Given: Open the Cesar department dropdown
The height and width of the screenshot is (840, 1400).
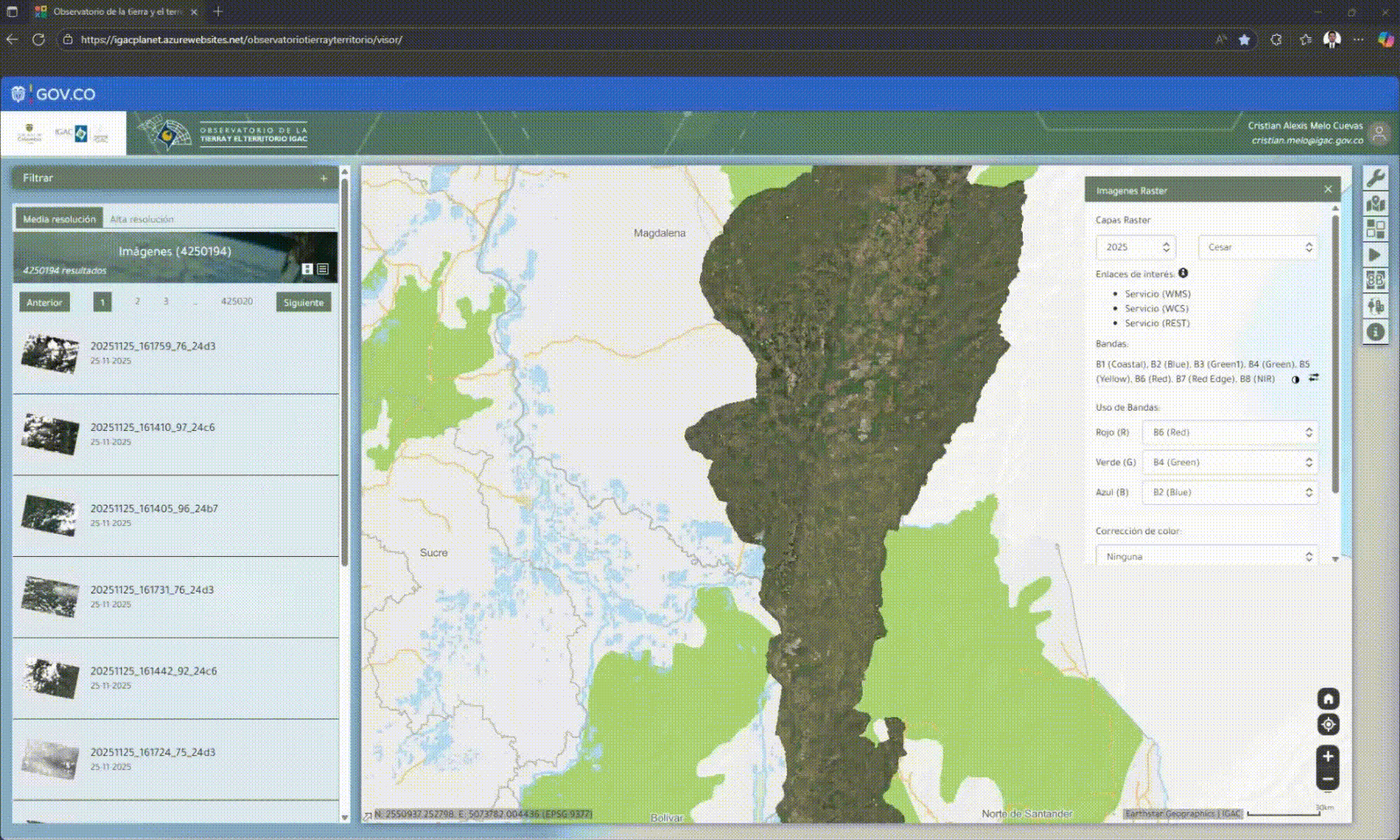Looking at the screenshot, I should click(1258, 247).
